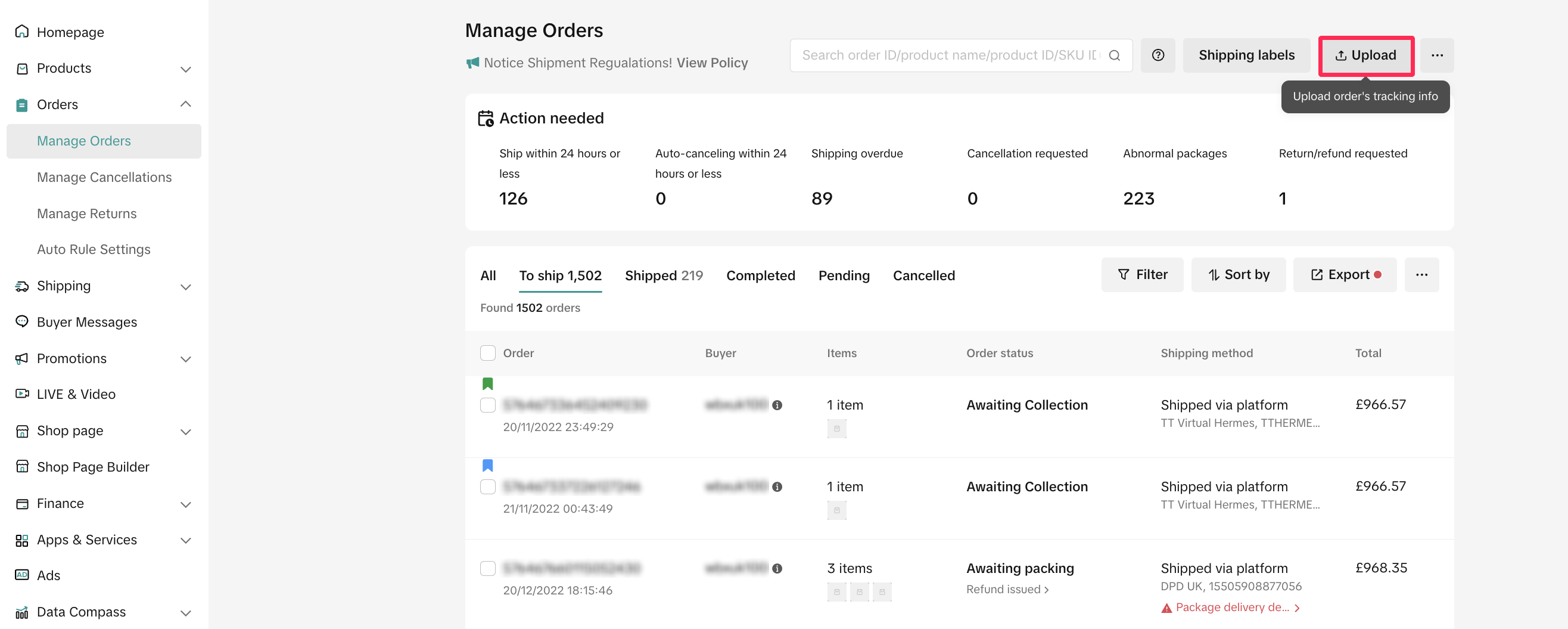Toggle the select-all orders checkbox
The width and height of the screenshot is (1568, 629).
click(x=487, y=353)
